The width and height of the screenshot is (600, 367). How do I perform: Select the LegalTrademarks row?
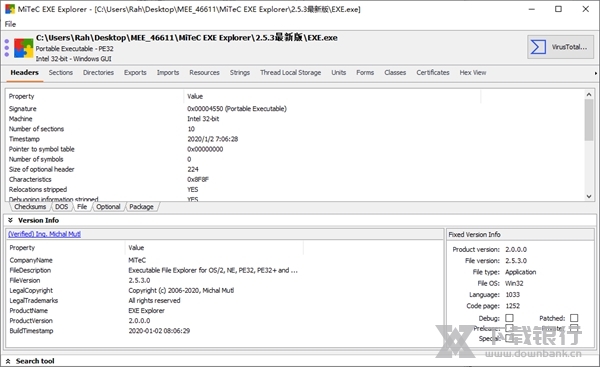click(x=224, y=300)
